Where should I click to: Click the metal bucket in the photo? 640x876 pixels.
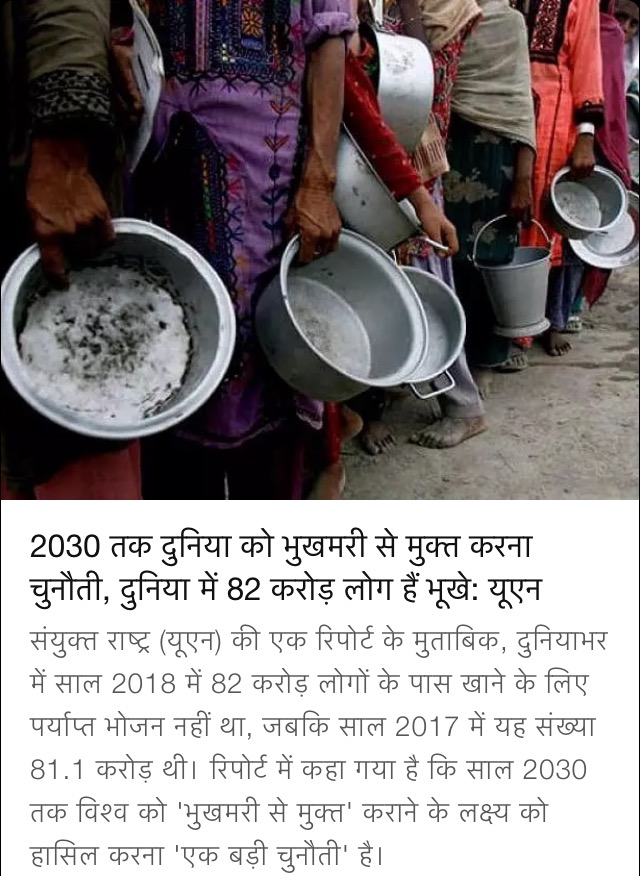[513, 278]
